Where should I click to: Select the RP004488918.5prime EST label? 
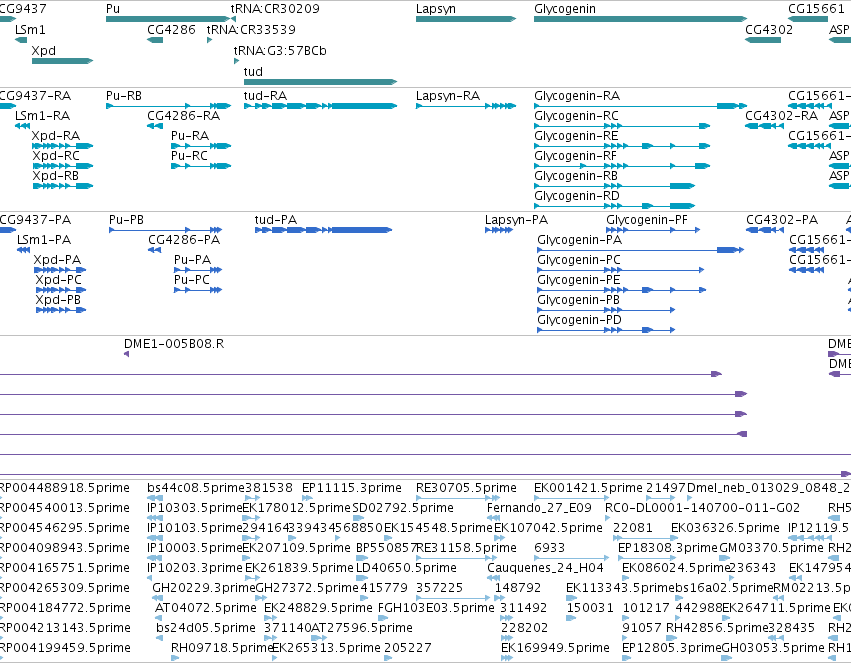[x=65, y=488]
